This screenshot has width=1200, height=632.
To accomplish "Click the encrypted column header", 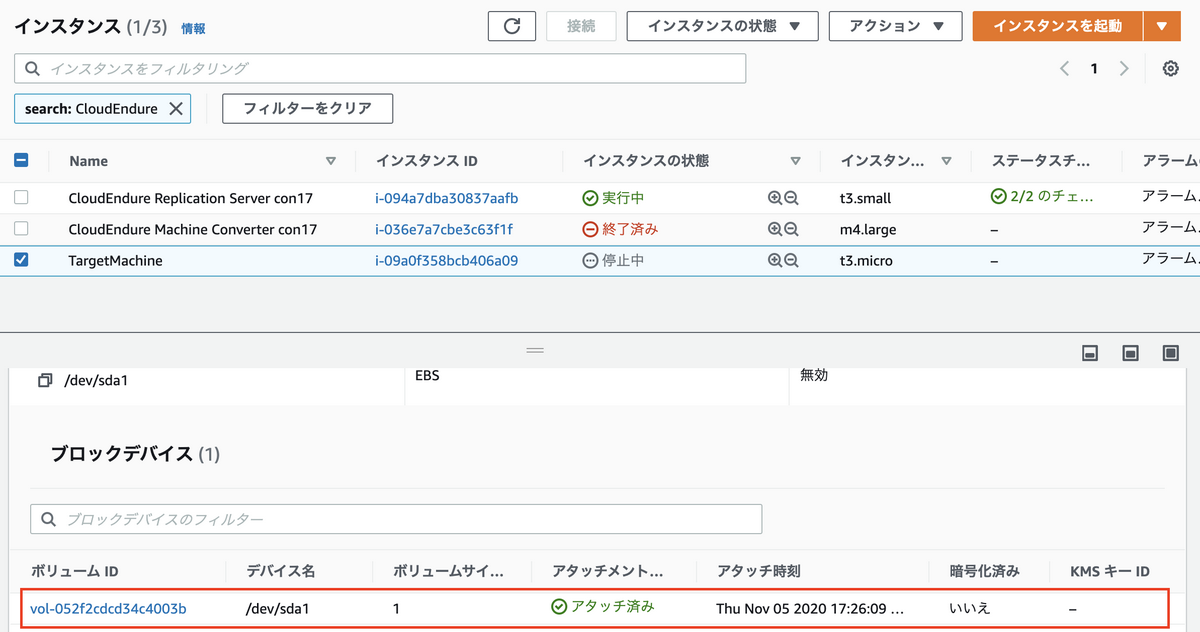I will point(984,571).
